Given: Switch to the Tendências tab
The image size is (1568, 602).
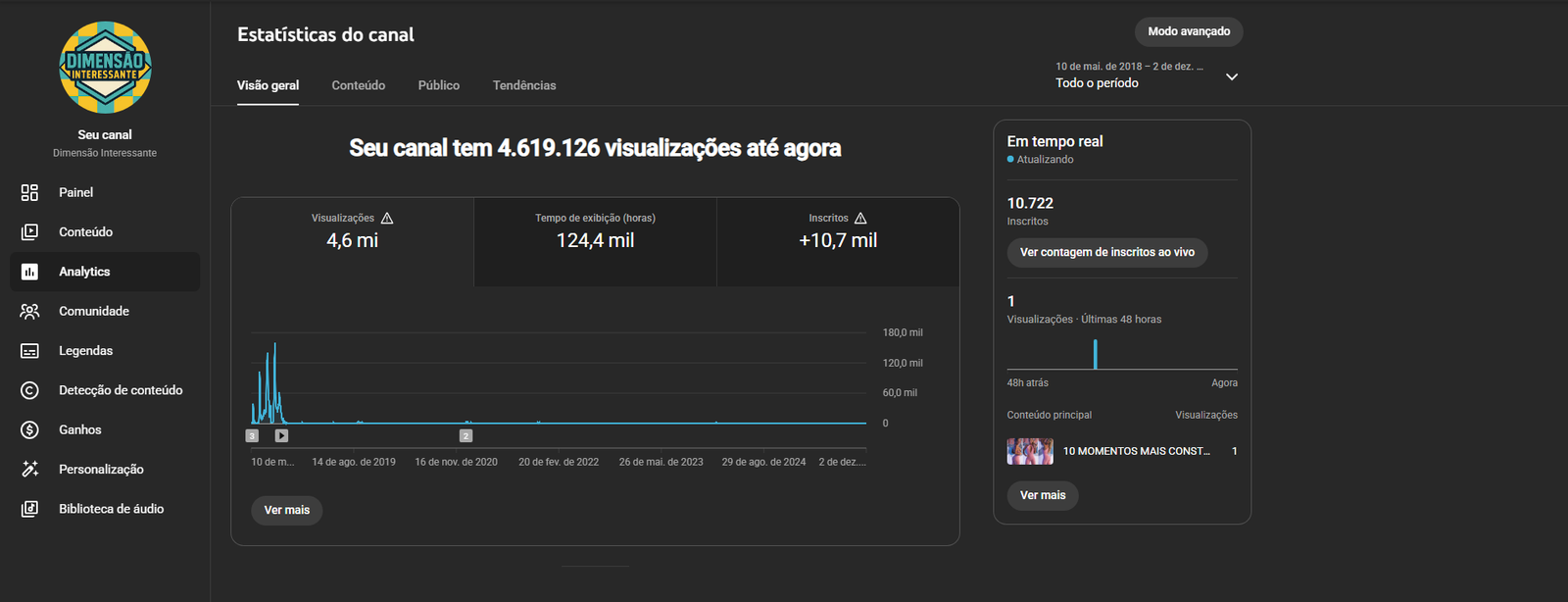Looking at the screenshot, I should point(524,85).
